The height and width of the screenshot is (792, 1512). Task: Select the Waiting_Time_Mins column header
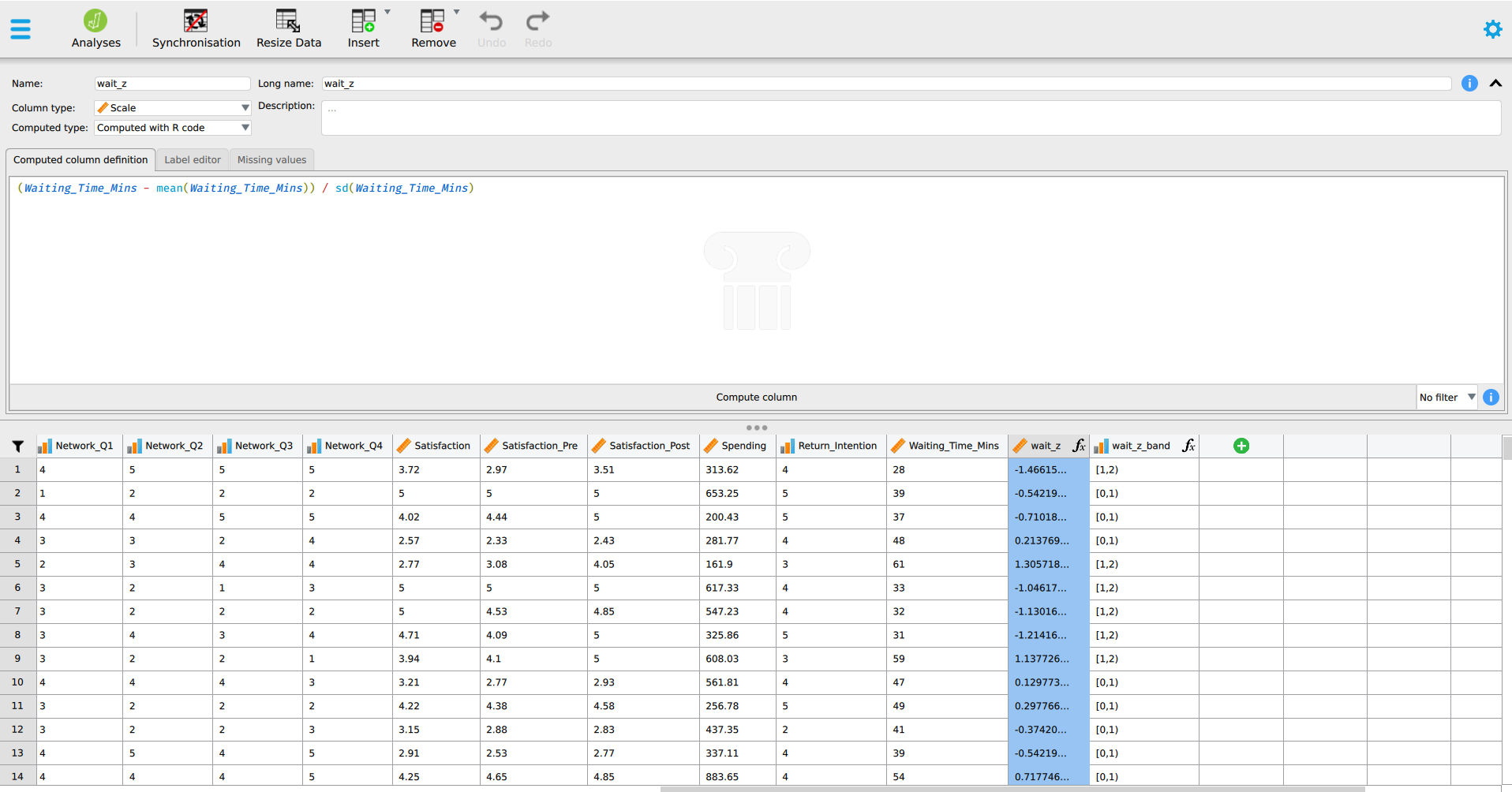coord(947,446)
